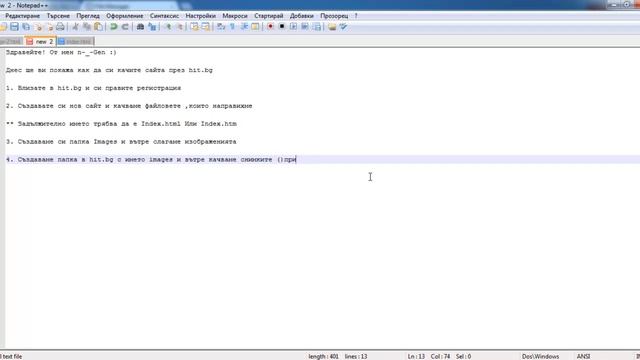Click 'Ln : 13' in status bar
The height and width of the screenshot is (360, 640).
416,356
